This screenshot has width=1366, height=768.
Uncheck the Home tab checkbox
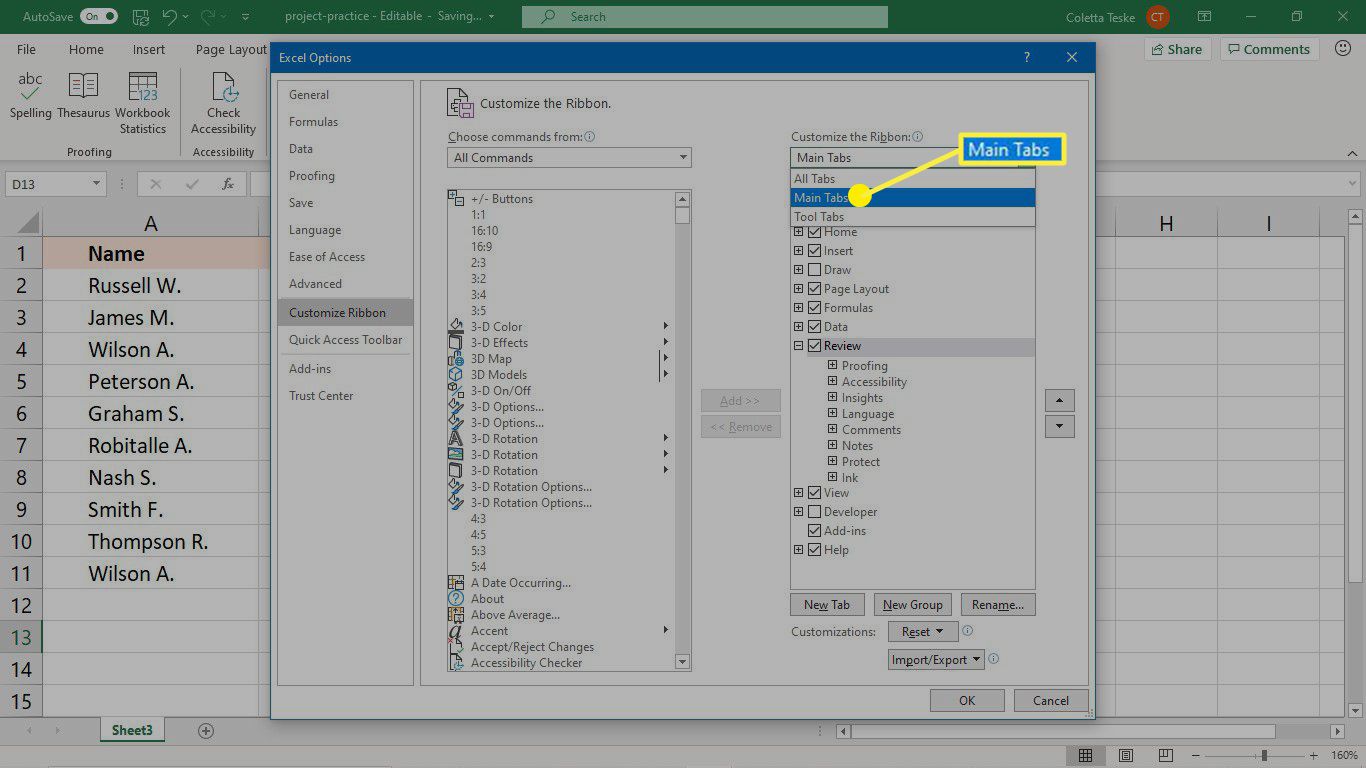pos(814,232)
